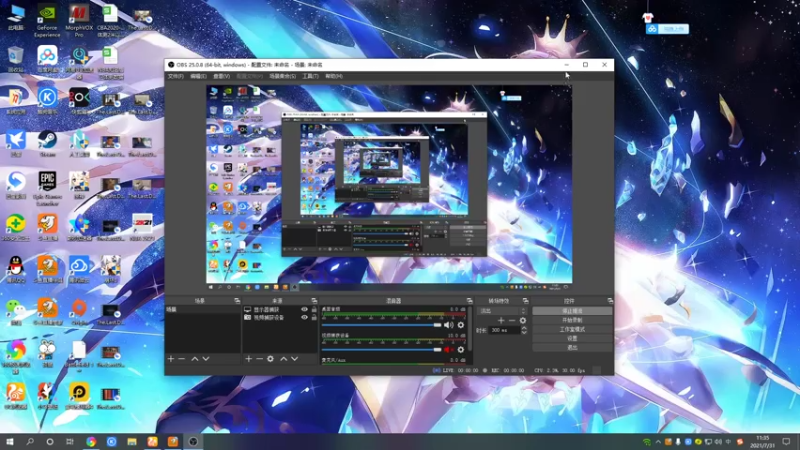The height and width of the screenshot is (450, 800).
Task: Open Windows Start menu
Action: tap(9, 442)
